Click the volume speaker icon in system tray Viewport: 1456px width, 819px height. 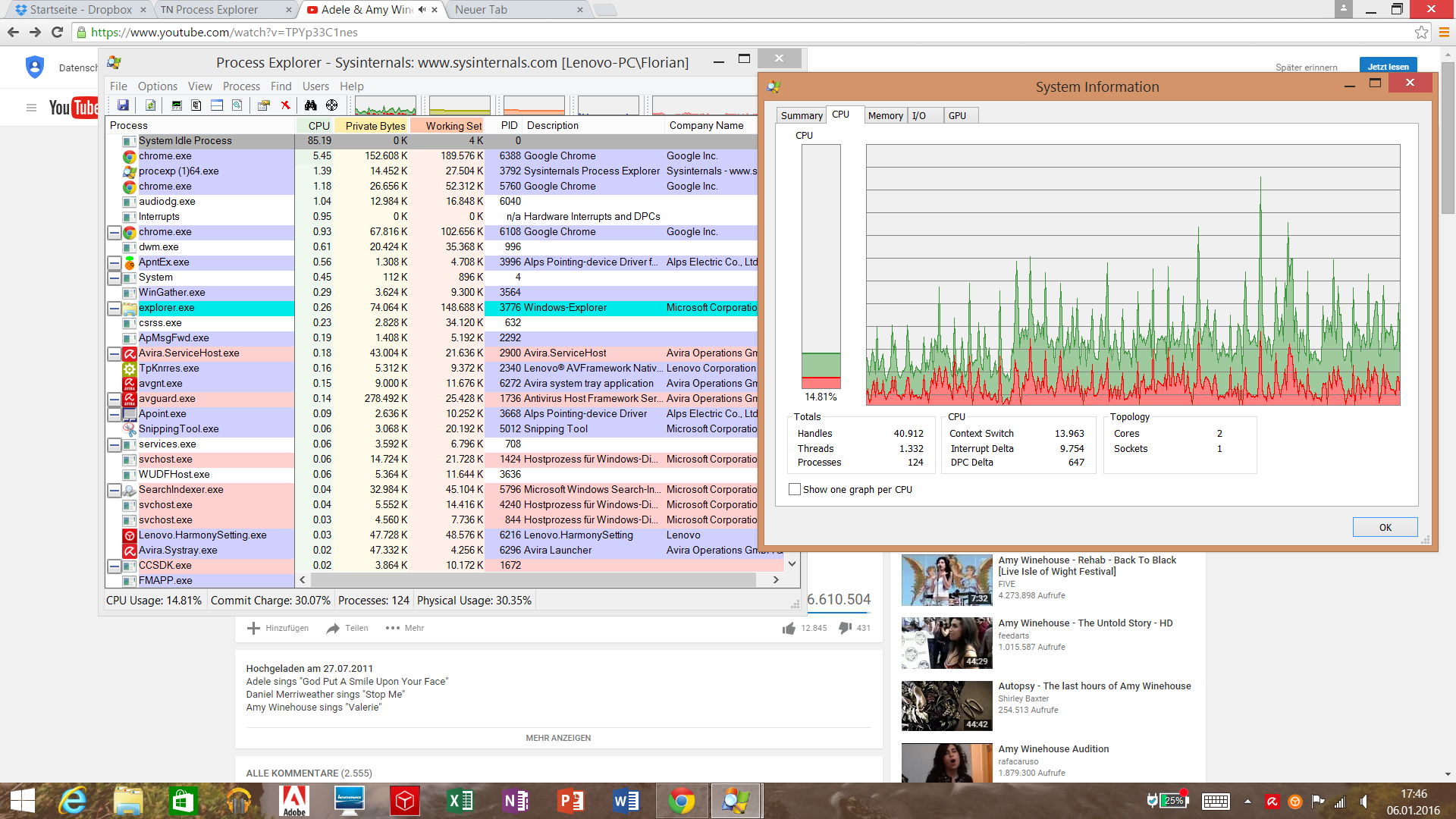pyautogui.click(x=1364, y=802)
